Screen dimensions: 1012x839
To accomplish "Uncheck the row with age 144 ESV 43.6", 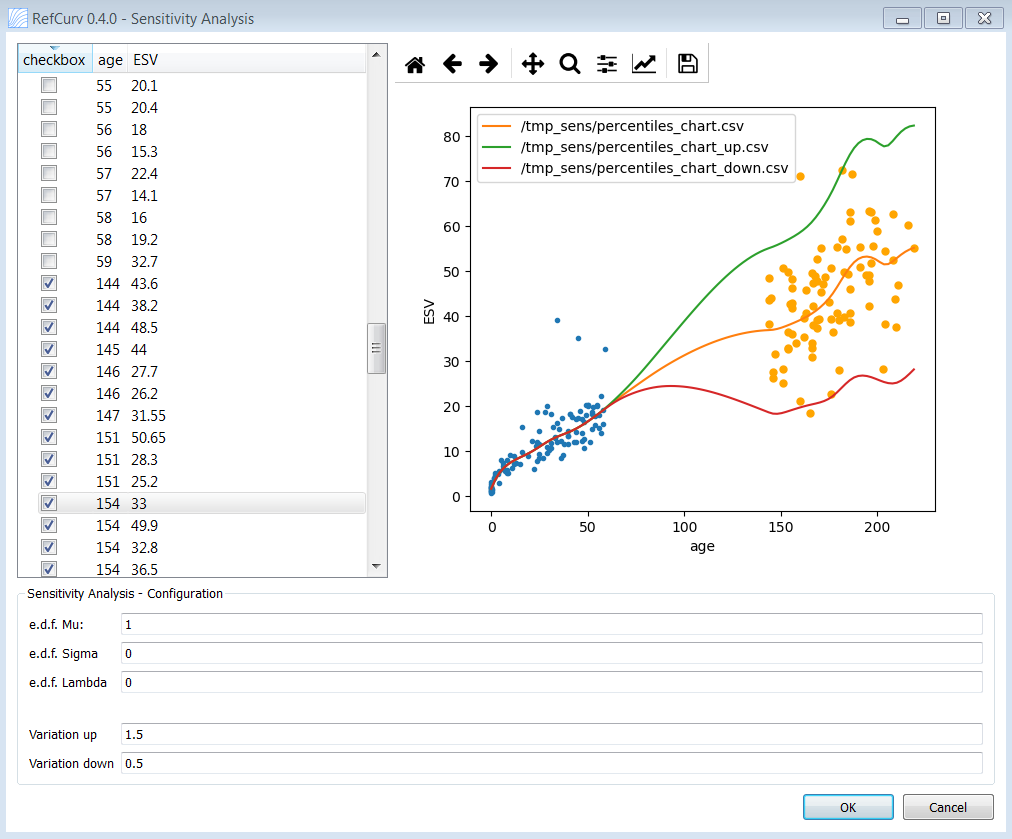I will pos(49,283).
